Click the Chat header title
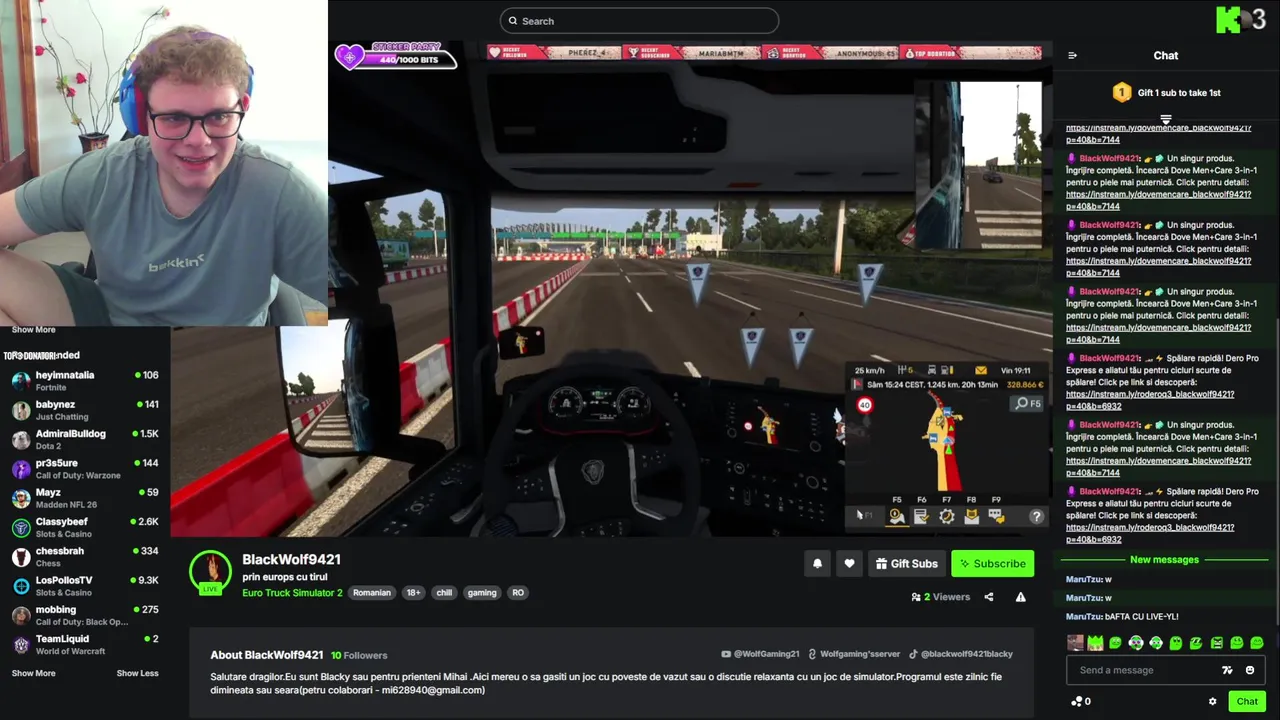Viewport: 1280px width, 720px height. [1166, 56]
